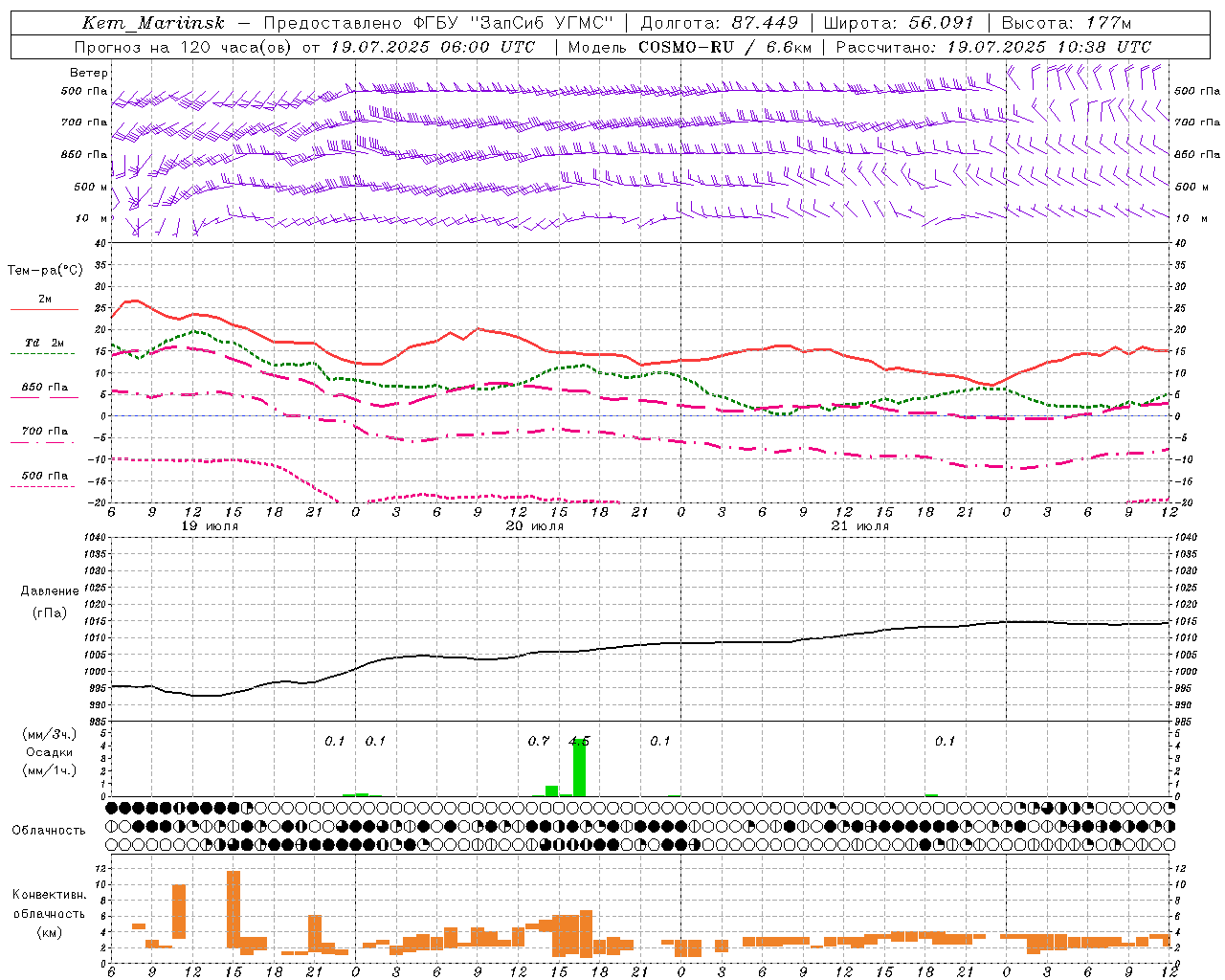Click the 'Рассчитано: 19.07.2025 10:38 UTC' timestamp
The height and width of the screenshot is (980, 1225).
click(x=993, y=47)
